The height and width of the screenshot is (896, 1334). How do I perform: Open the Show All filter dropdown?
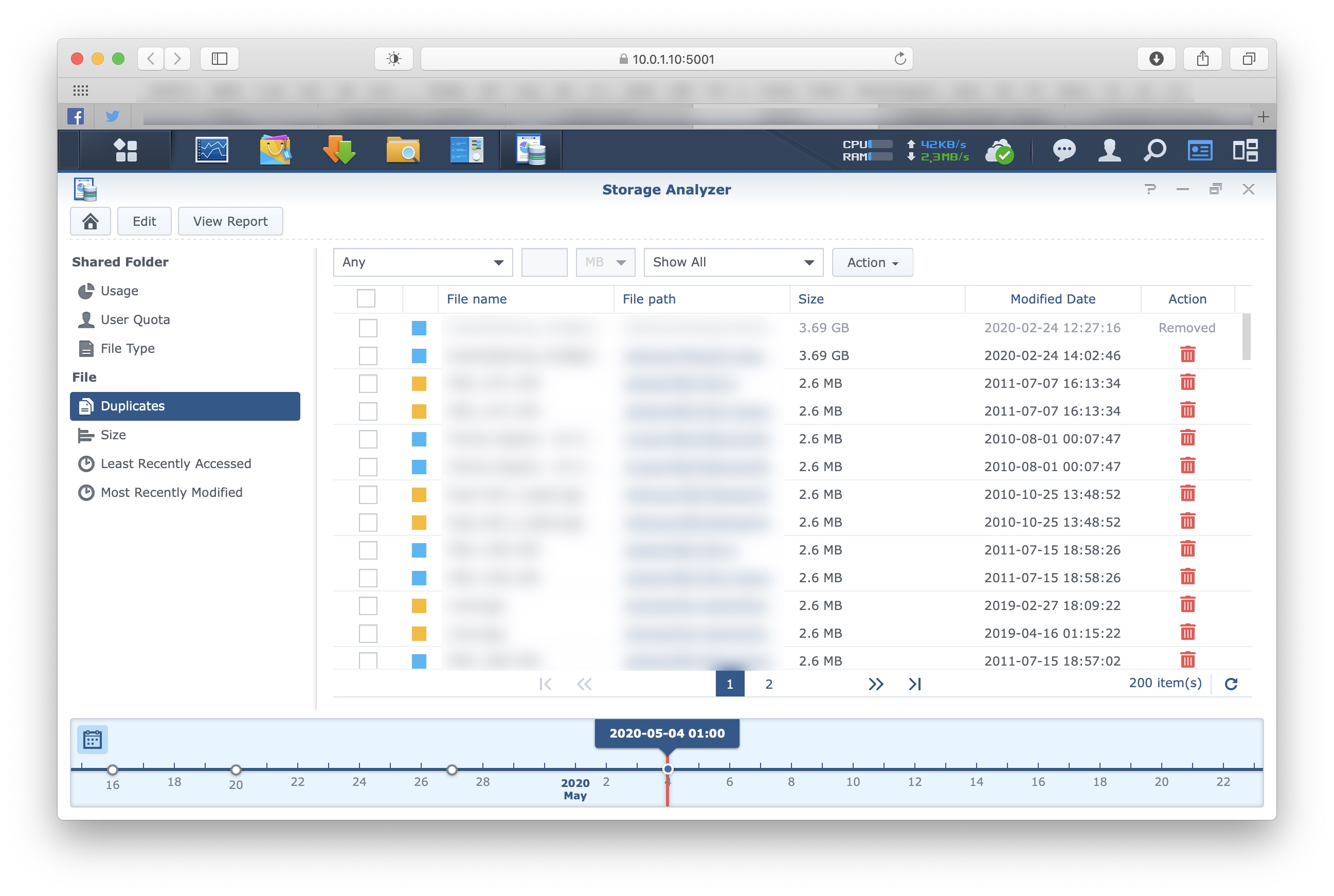tap(733, 262)
